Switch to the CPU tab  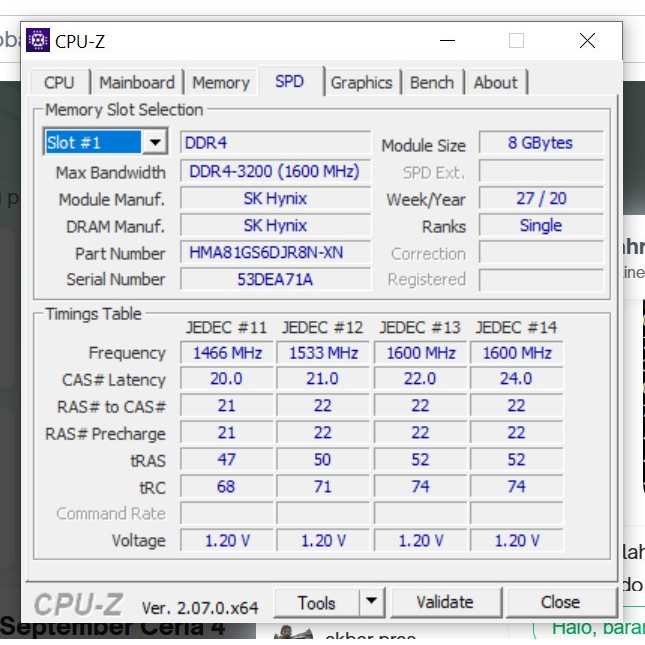click(59, 83)
